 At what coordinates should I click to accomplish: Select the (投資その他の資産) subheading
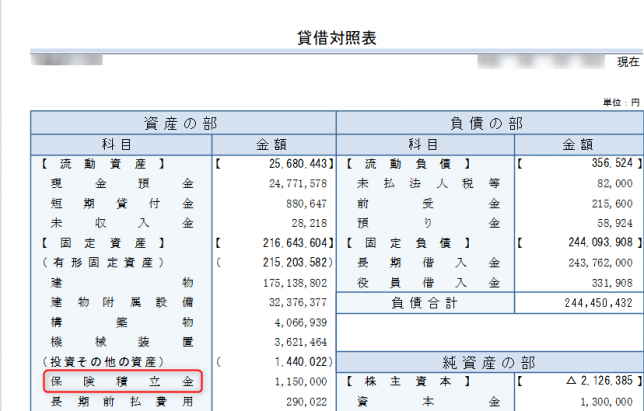click(x=103, y=362)
